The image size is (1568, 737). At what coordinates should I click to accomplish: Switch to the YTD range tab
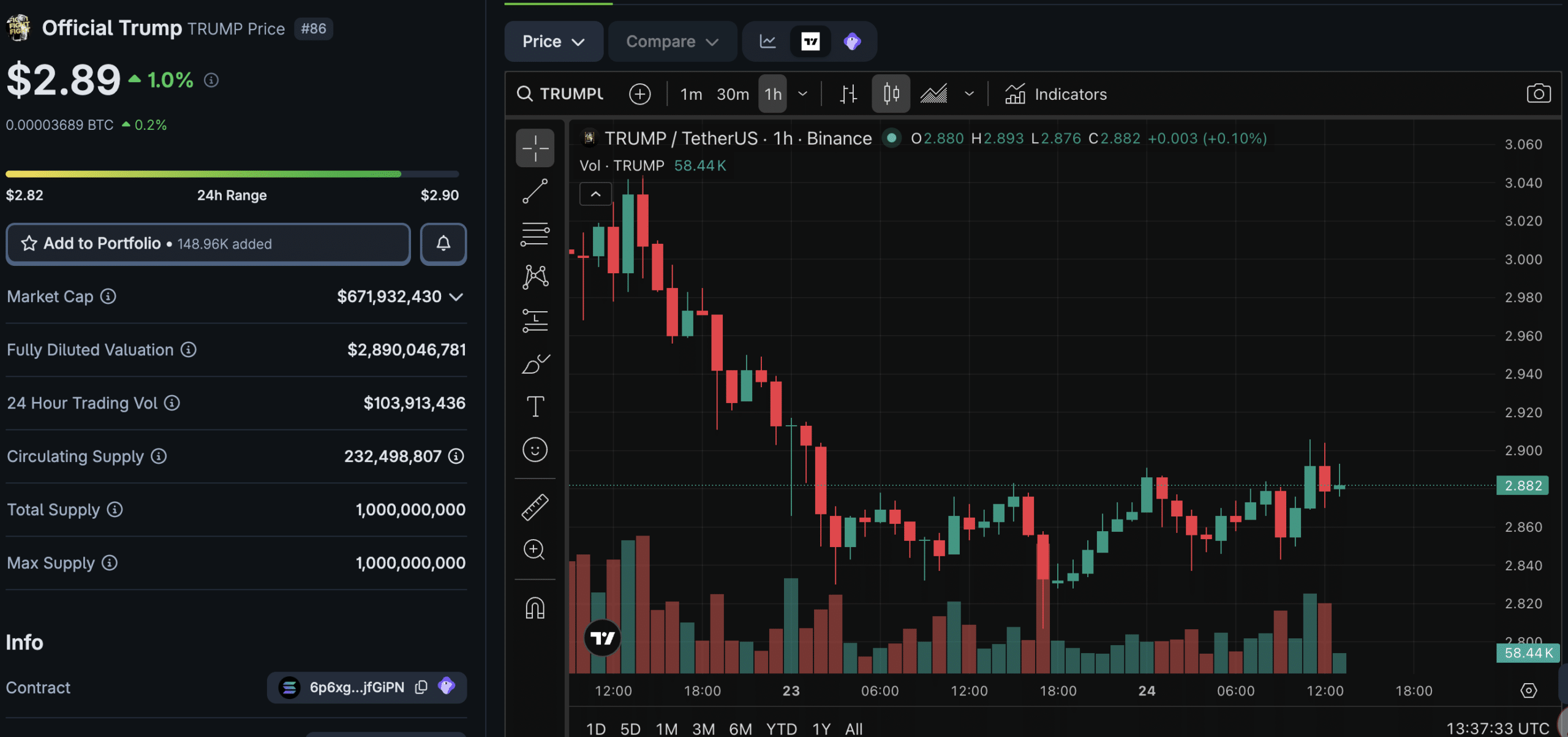pyautogui.click(x=780, y=729)
